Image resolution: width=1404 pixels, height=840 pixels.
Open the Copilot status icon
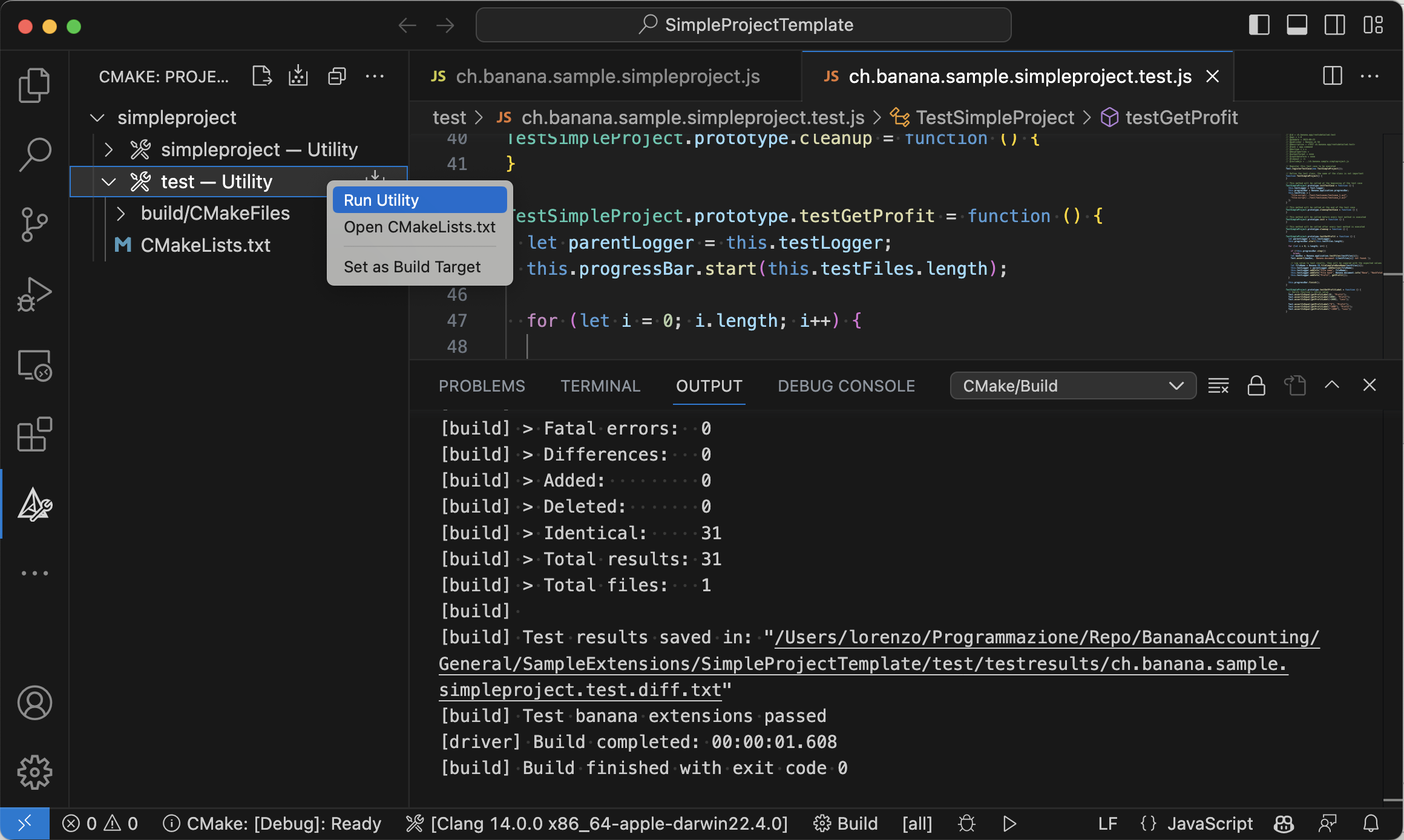pos(1284,824)
